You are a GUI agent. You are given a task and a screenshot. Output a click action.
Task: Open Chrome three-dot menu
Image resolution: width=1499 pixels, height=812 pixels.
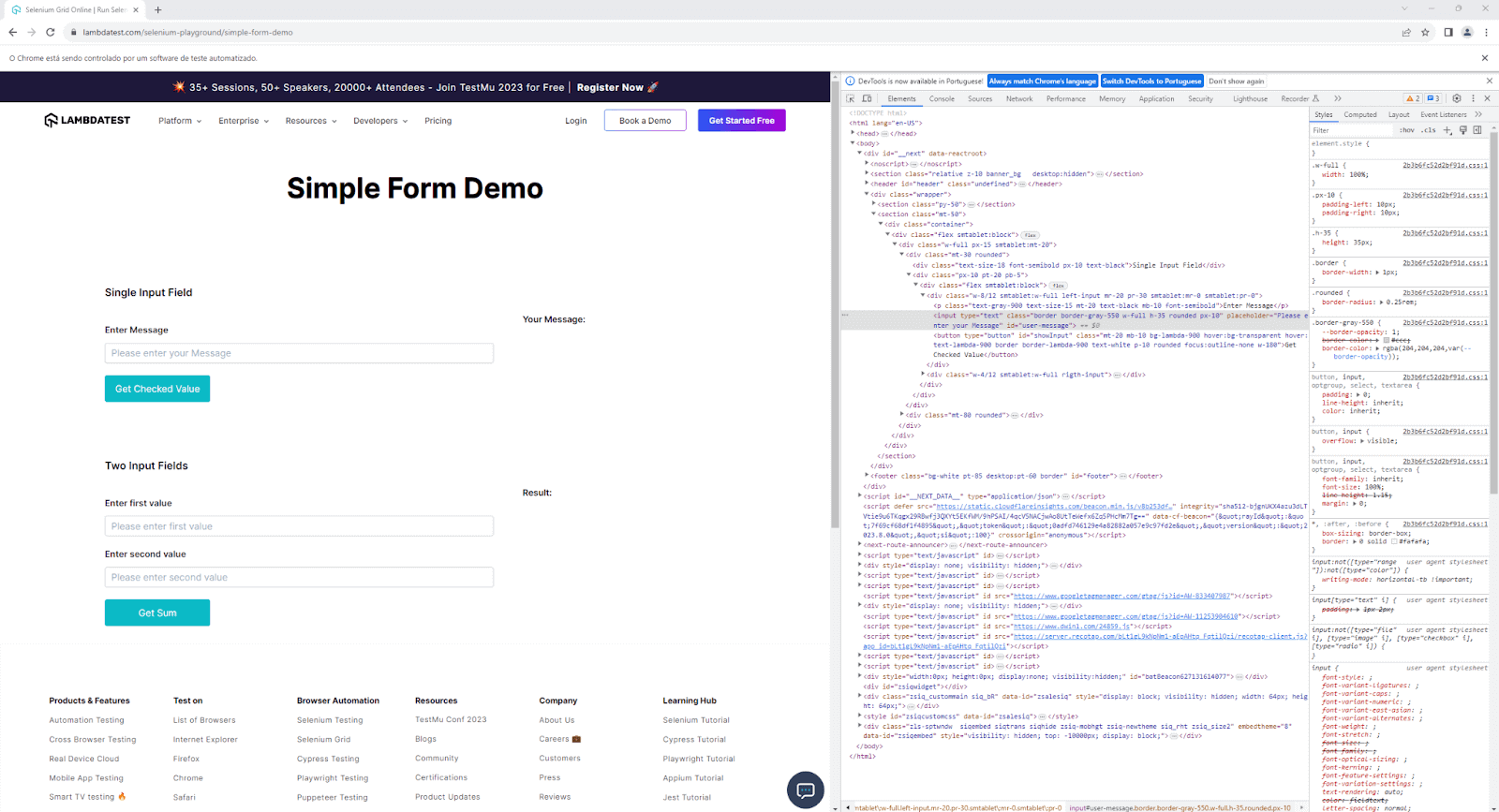point(1486,32)
